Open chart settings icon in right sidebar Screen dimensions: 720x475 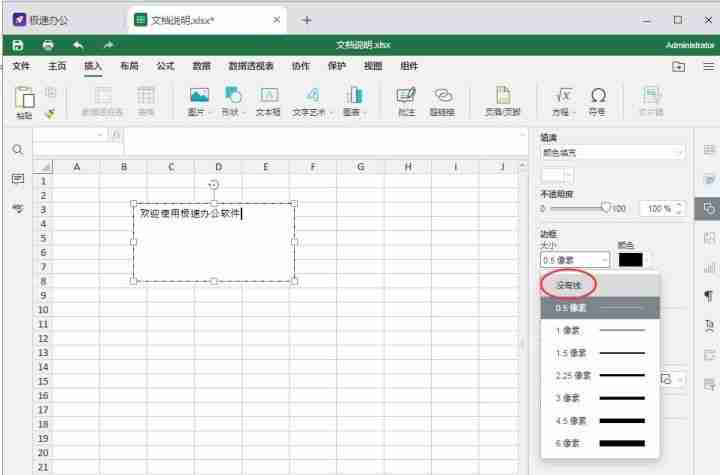pyautogui.click(x=709, y=267)
